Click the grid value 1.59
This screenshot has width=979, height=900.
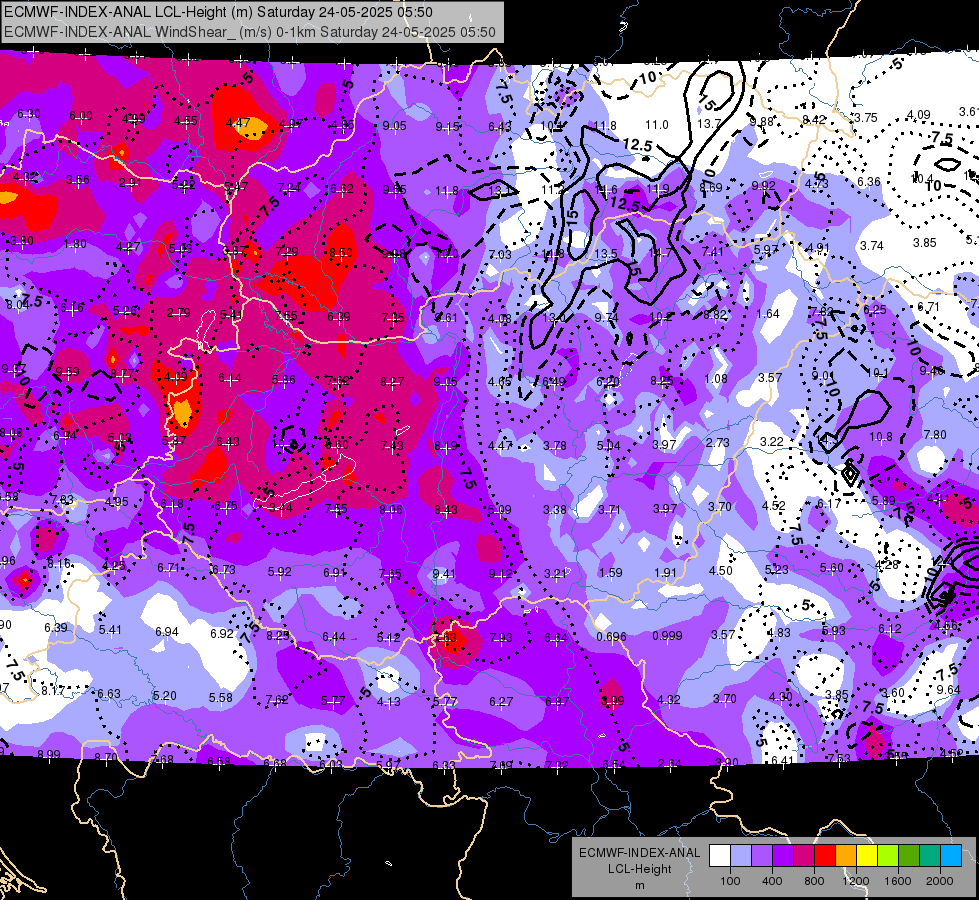[x=610, y=573]
